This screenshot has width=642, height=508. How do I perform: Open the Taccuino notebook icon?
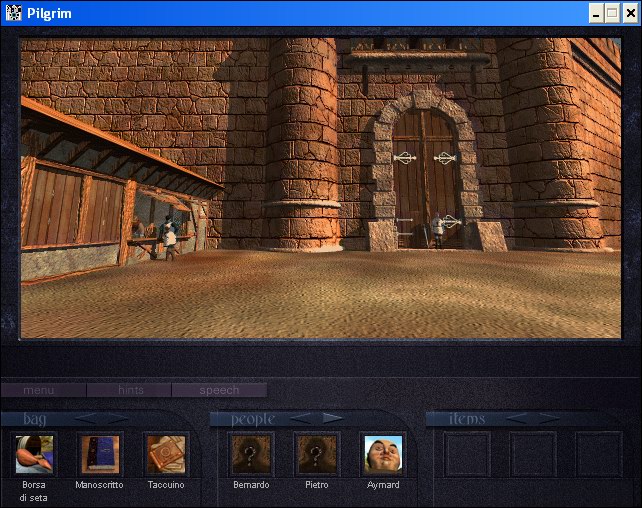[166, 454]
